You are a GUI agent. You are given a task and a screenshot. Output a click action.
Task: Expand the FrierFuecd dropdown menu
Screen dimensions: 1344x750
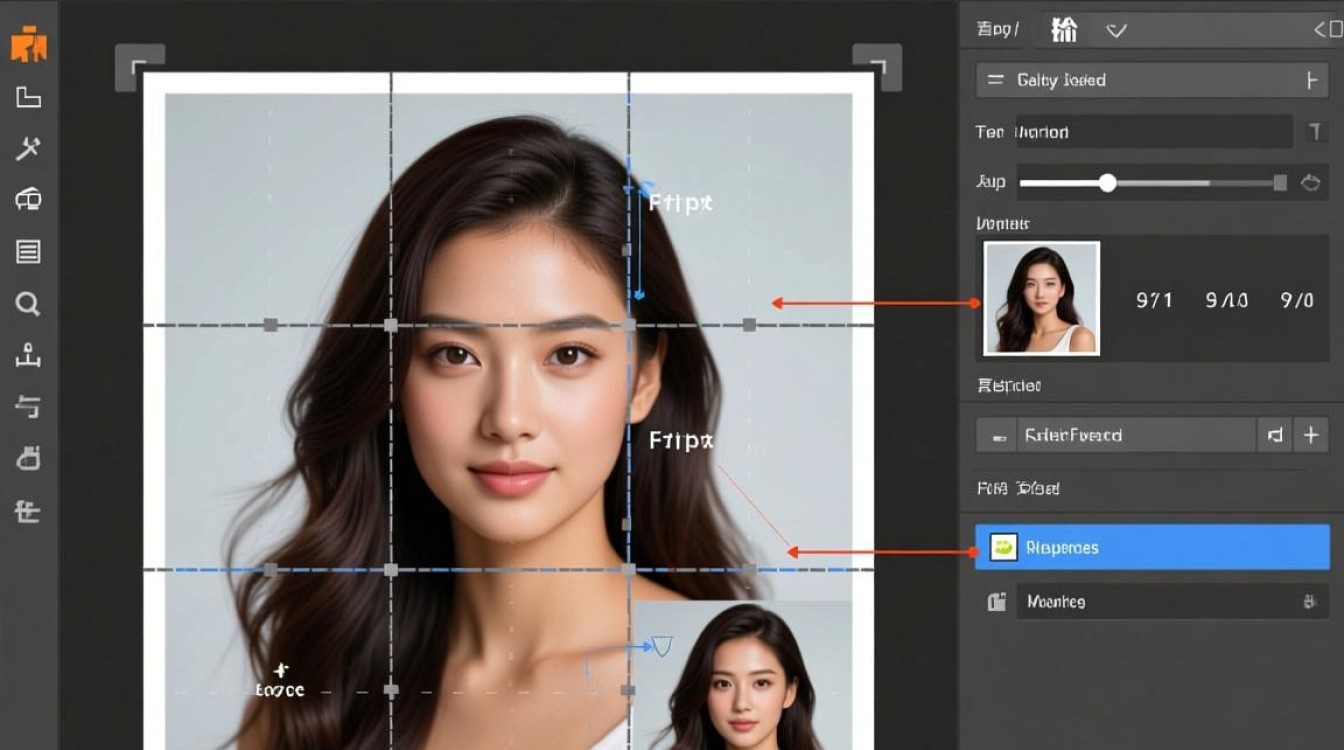[1274, 435]
